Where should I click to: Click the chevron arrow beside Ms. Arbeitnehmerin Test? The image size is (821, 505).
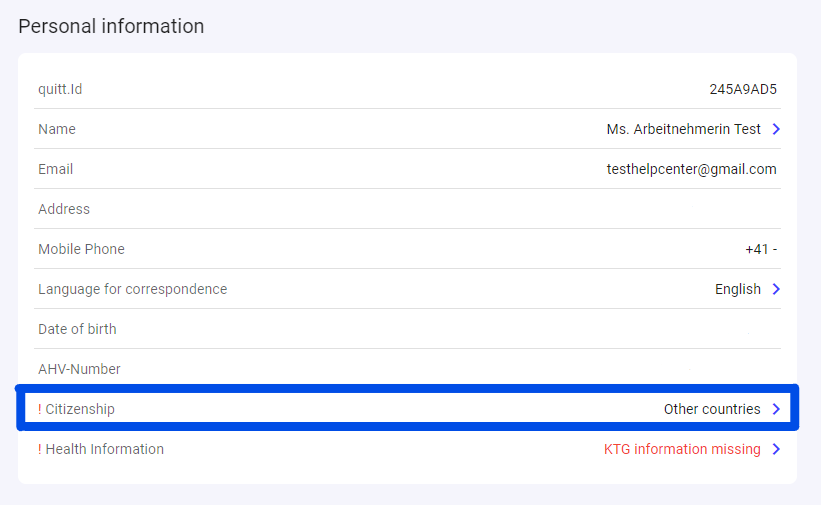(776, 129)
